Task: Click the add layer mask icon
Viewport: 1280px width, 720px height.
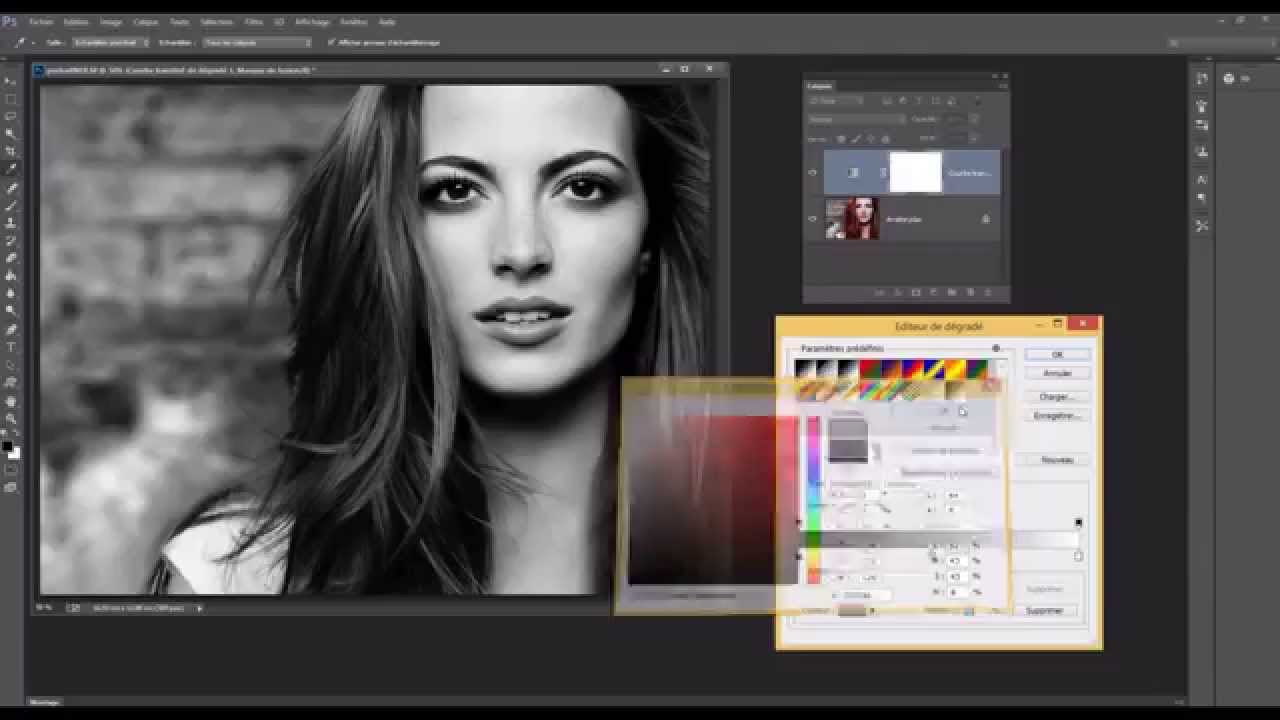Action: coord(915,293)
